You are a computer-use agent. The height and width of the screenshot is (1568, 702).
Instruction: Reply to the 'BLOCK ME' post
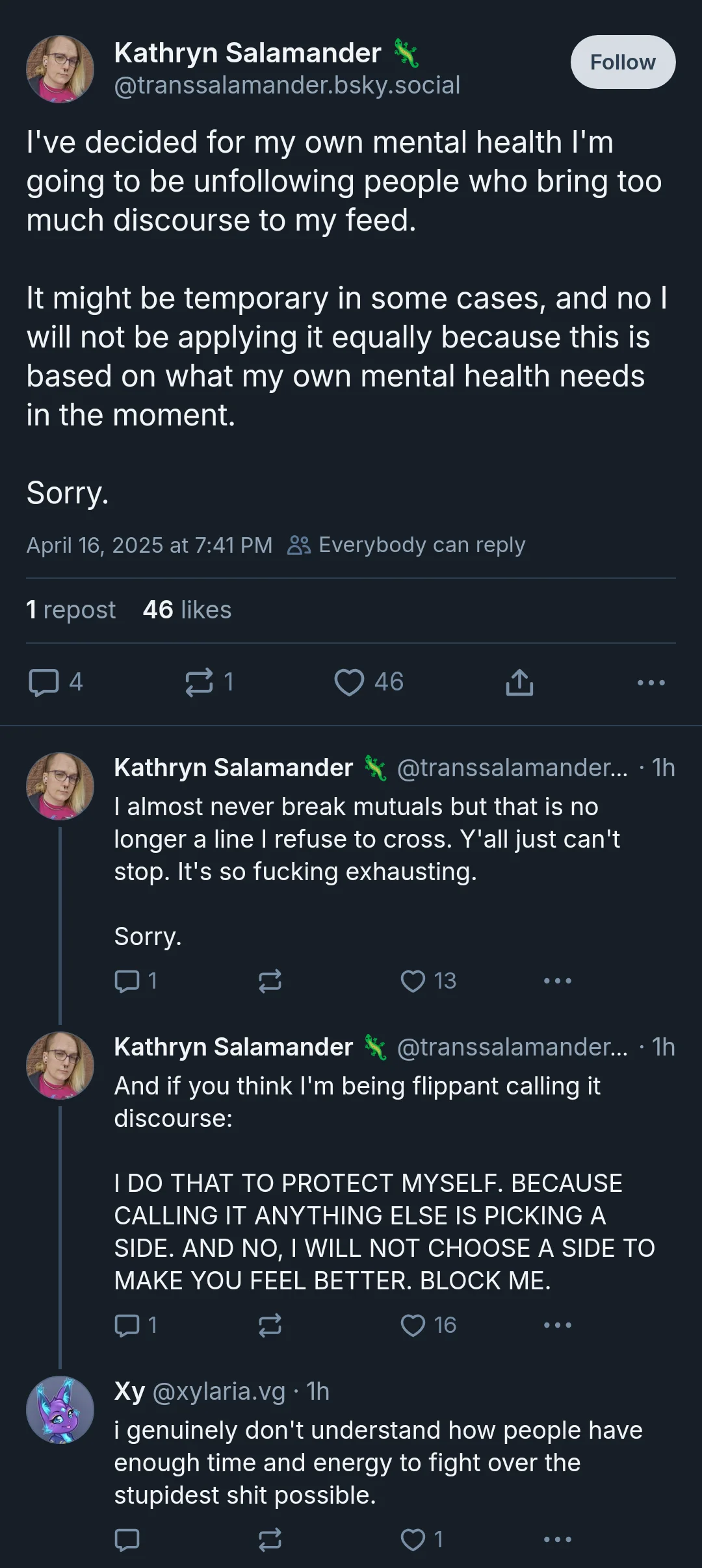point(135,1325)
